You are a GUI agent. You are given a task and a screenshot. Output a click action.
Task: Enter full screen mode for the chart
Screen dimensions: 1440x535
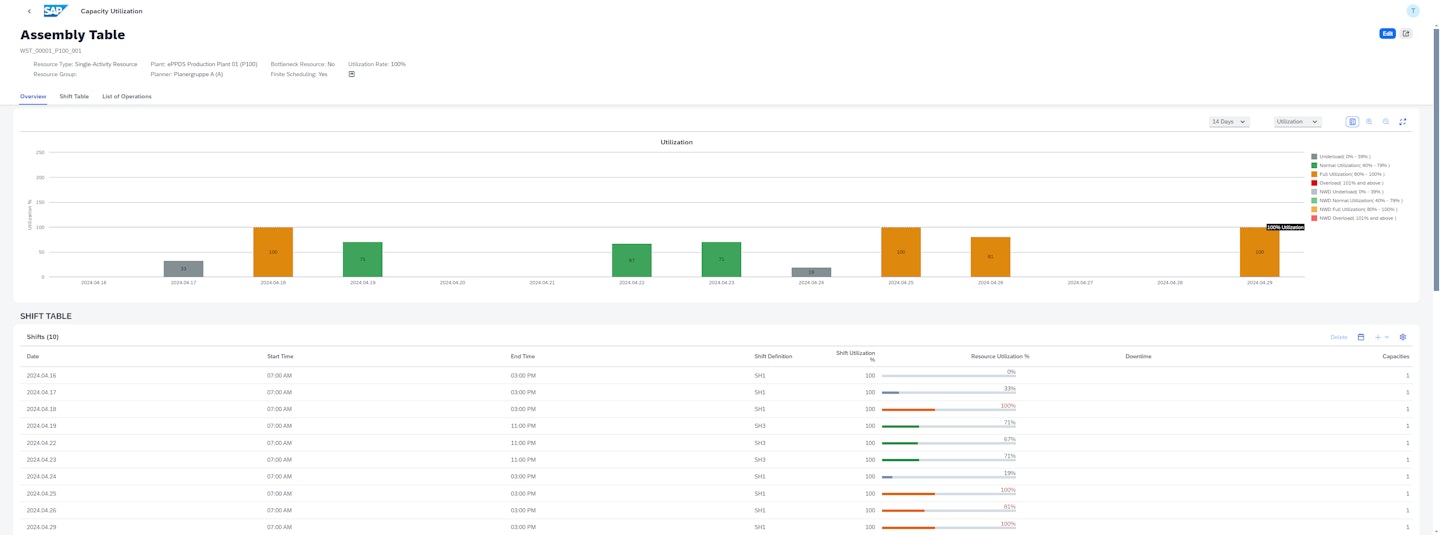point(1403,122)
